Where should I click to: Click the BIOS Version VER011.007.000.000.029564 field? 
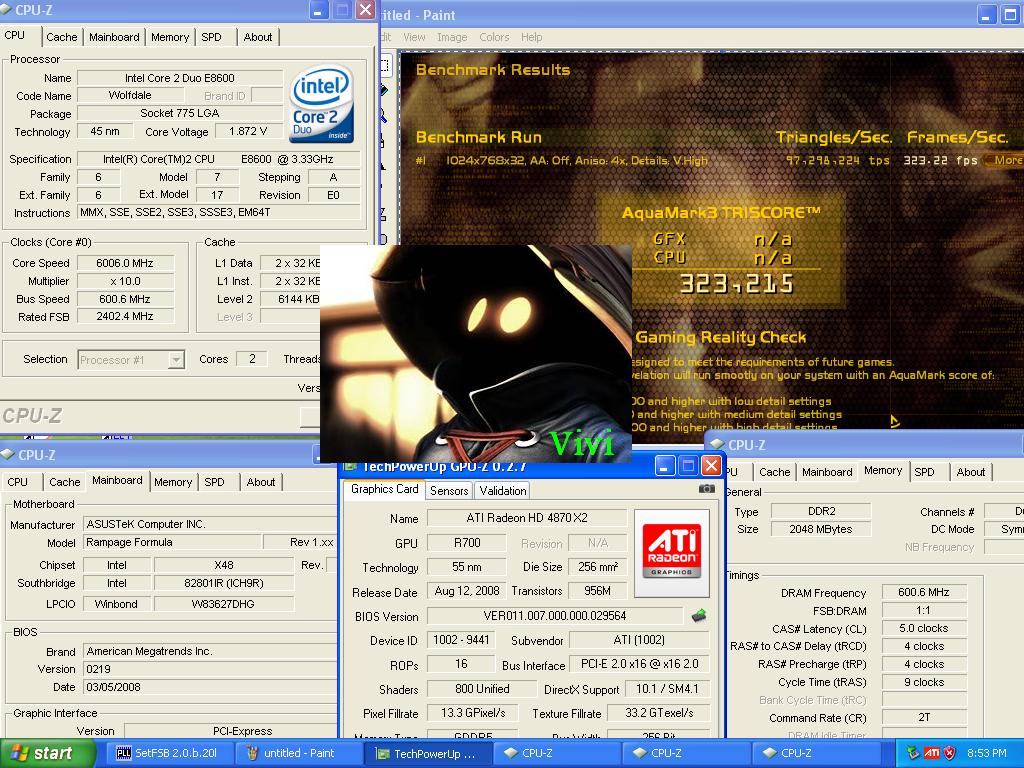[555, 616]
